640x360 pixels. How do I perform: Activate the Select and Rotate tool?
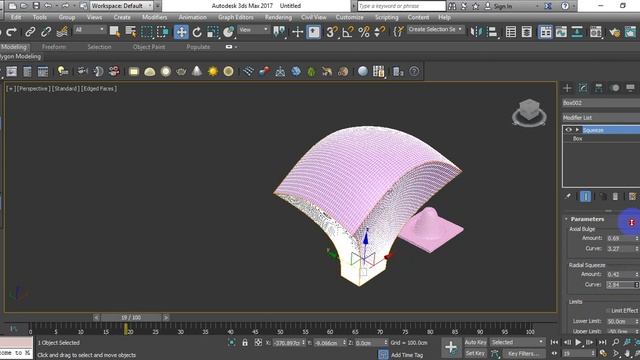[x=197, y=32]
